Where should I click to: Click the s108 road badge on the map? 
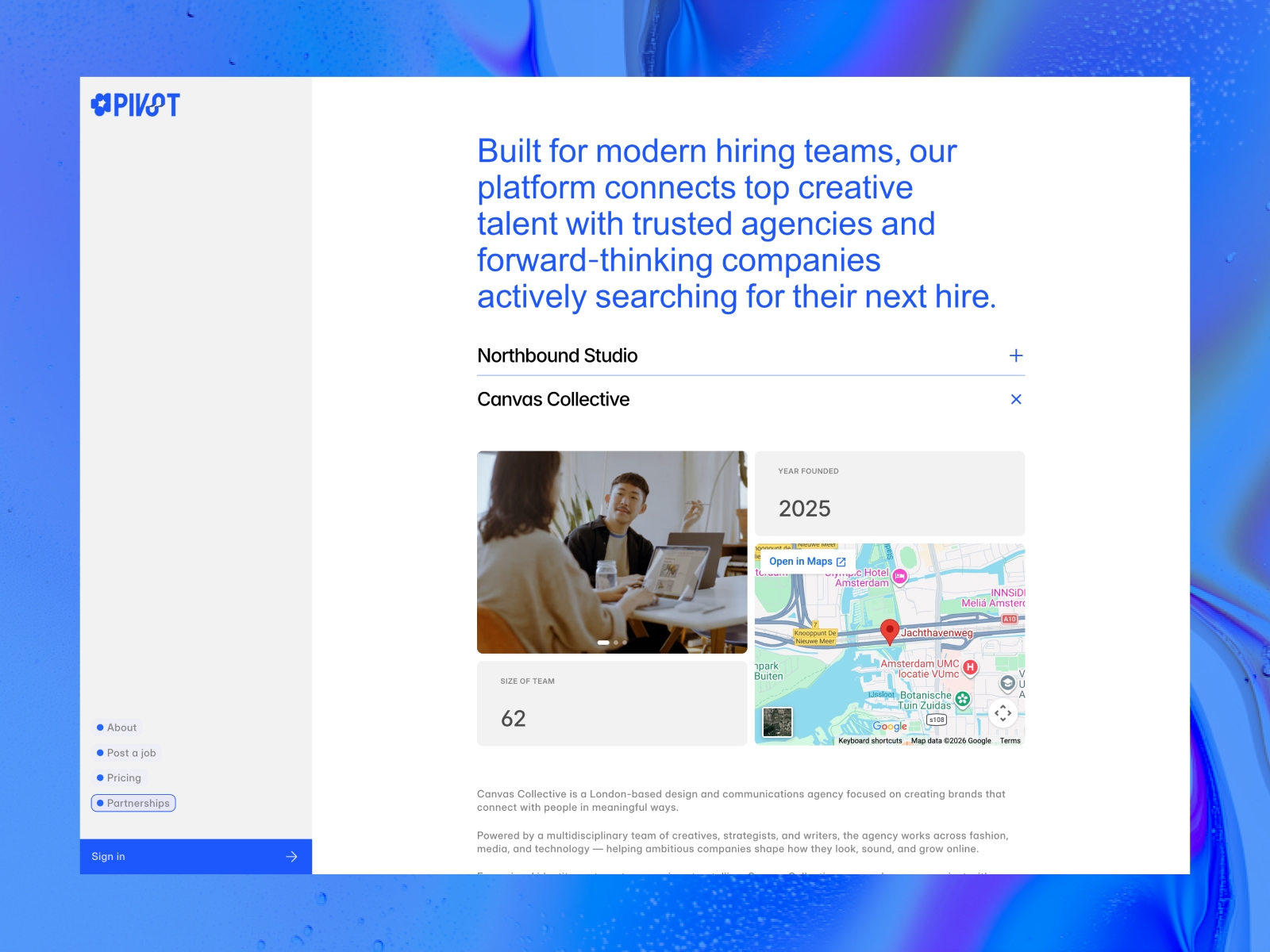pyautogui.click(x=937, y=720)
